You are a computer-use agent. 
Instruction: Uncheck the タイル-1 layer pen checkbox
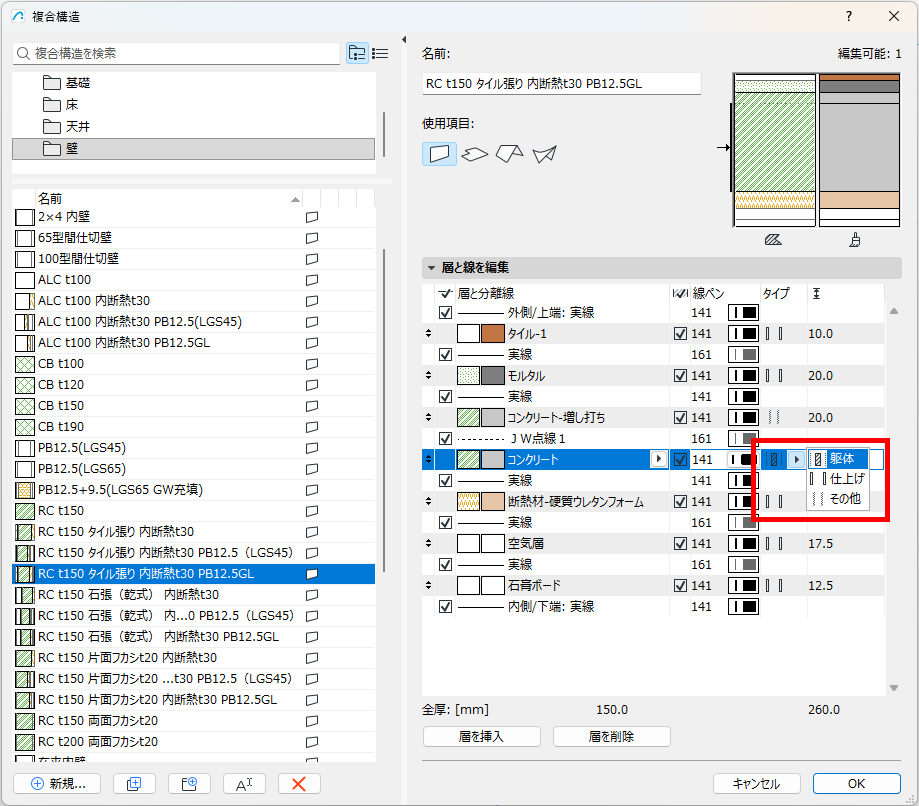click(680, 334)
